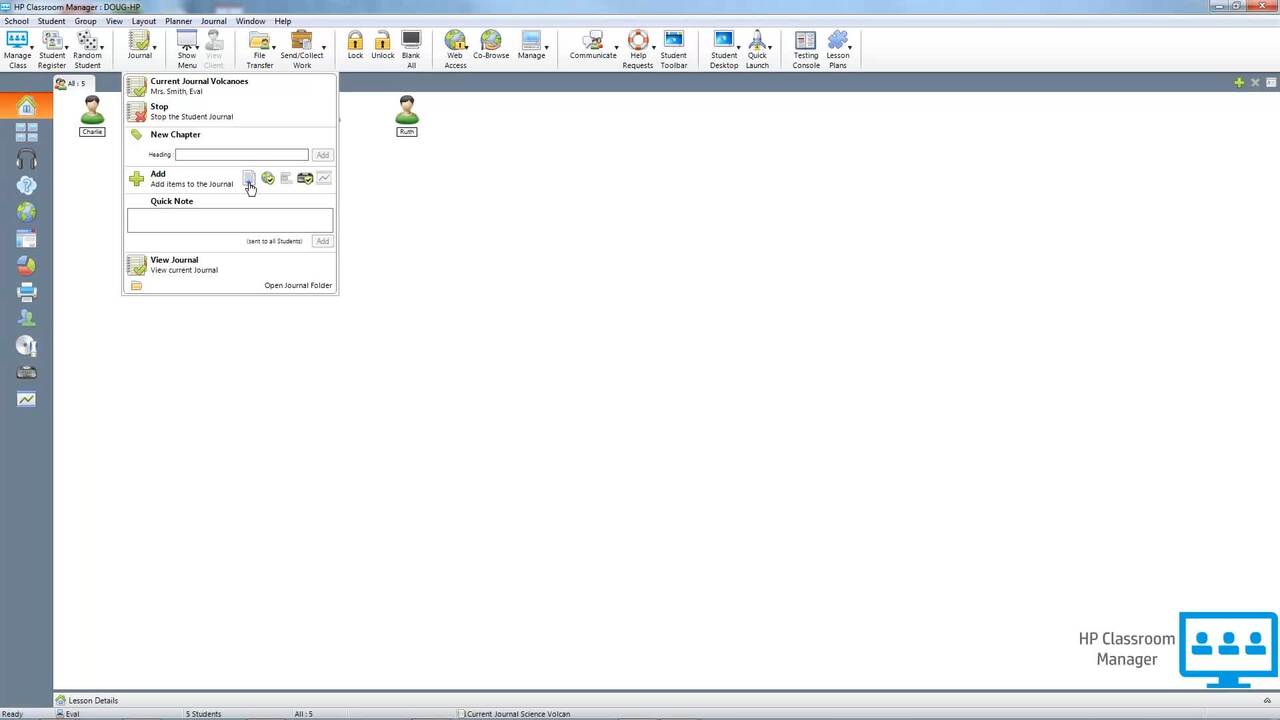Viewport: 1280px width, 720px height.
Task: Click the Manage Class toolbar icon
Action: (x=17, y=49)
